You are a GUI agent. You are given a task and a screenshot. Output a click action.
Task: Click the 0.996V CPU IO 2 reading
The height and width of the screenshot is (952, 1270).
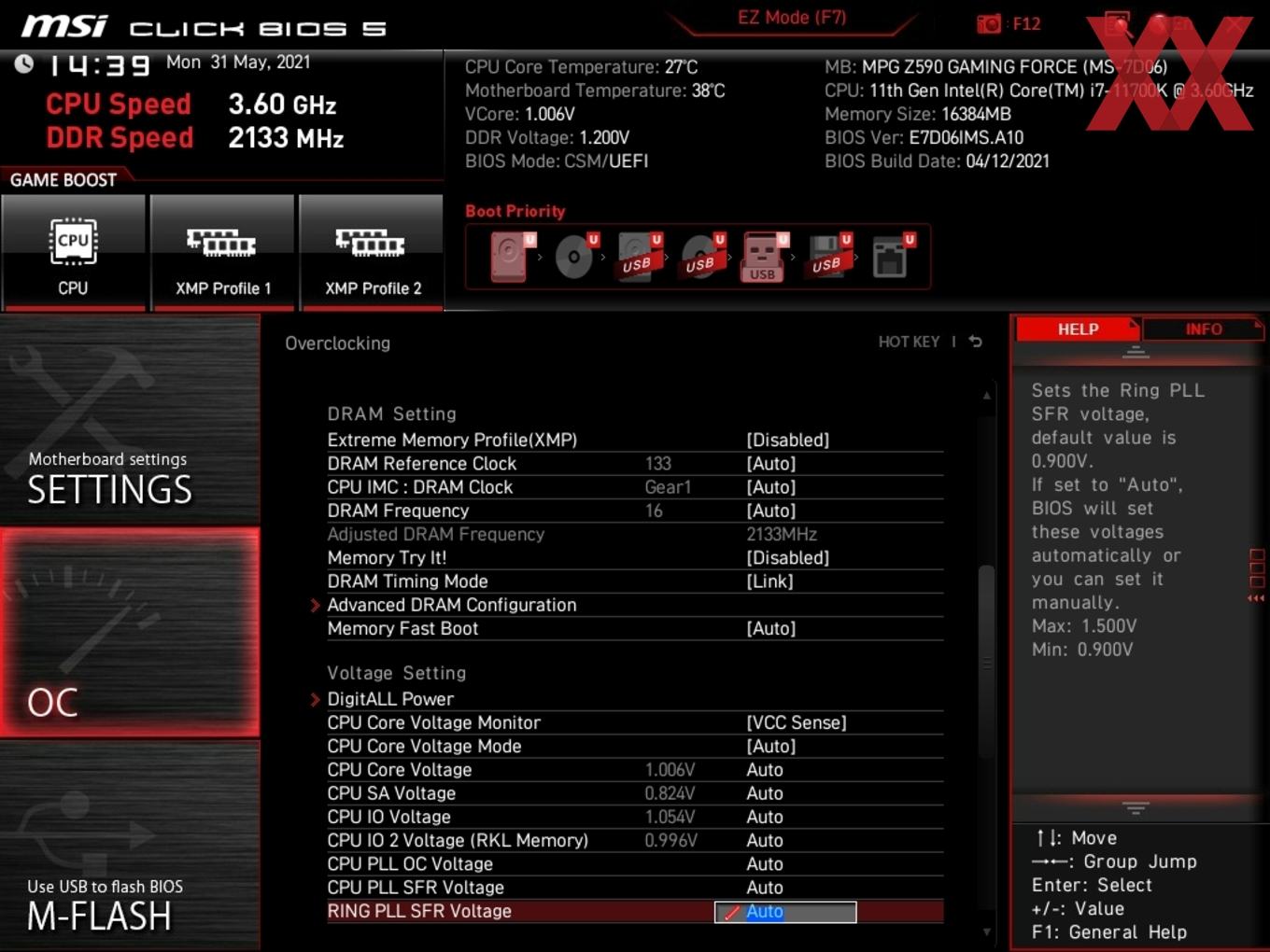(670, 840)
